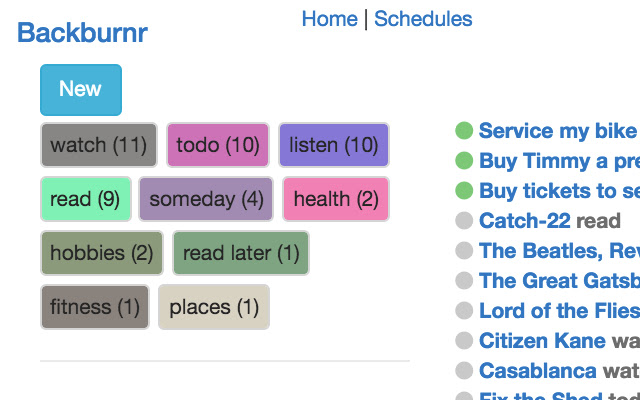Click the green status dot beside Service my bike

pyautogui.click(x=464, y=131)
